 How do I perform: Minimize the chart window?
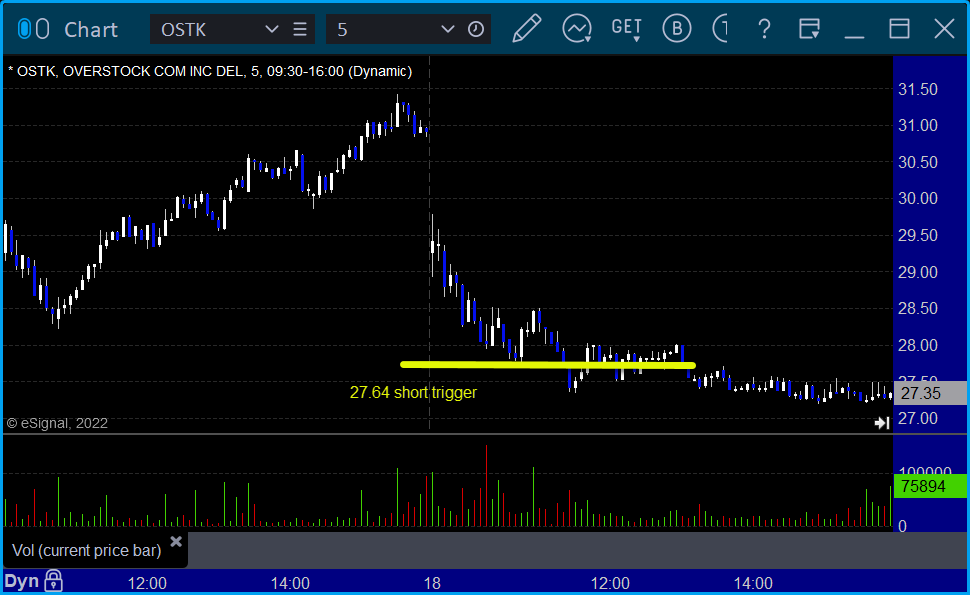click(854, 36)
